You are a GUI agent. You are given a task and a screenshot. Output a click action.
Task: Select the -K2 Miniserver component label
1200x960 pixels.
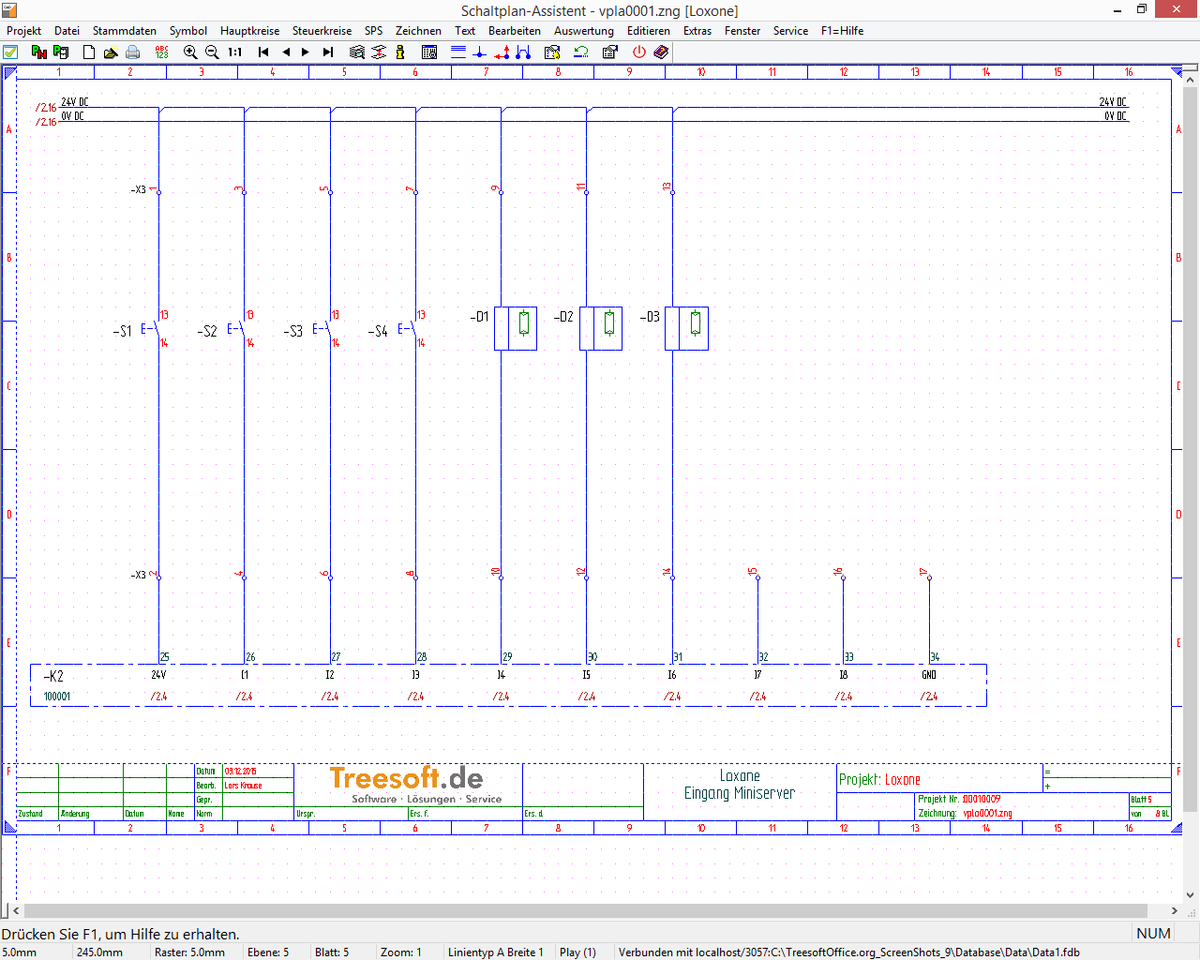[53, 676]
